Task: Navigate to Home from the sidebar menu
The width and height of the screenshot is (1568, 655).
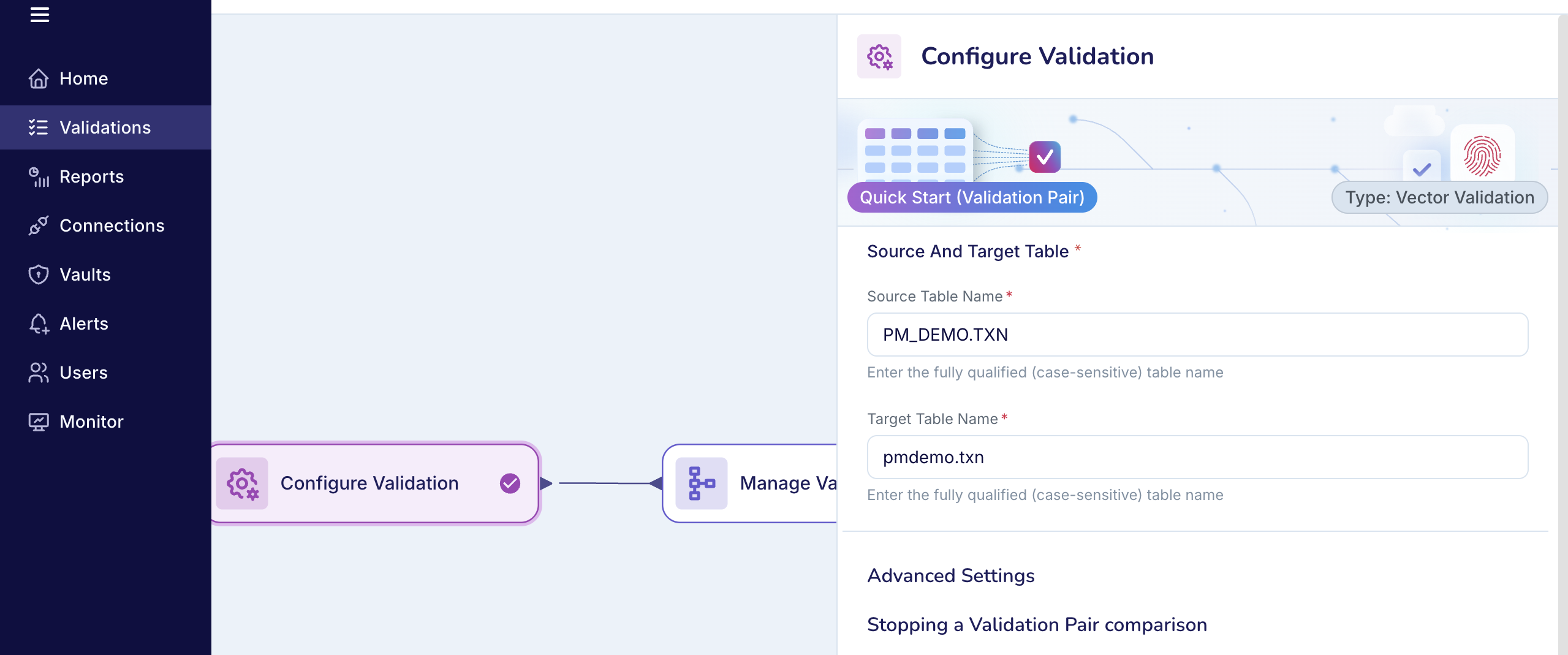Action: pyautogui.click(x=83, y=78)
